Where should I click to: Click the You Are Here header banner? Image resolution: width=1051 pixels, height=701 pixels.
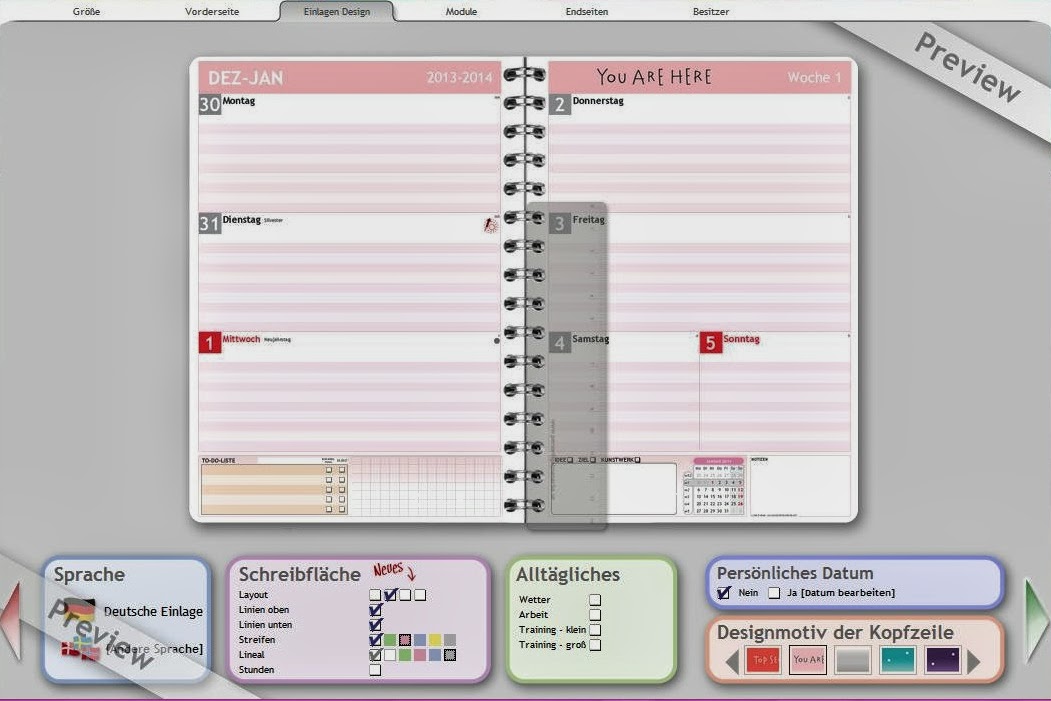pos(654,77)
